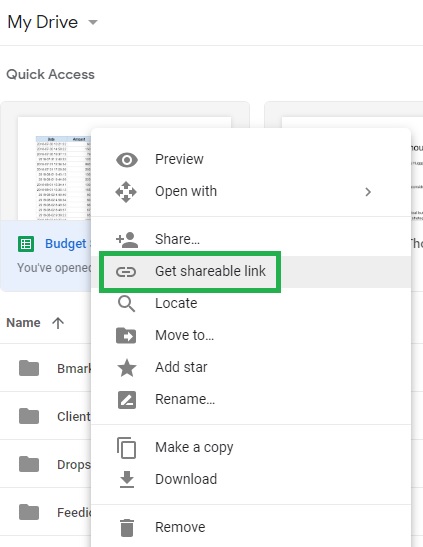
Task: Click the Name column header
Action: [x=23, y=323]
